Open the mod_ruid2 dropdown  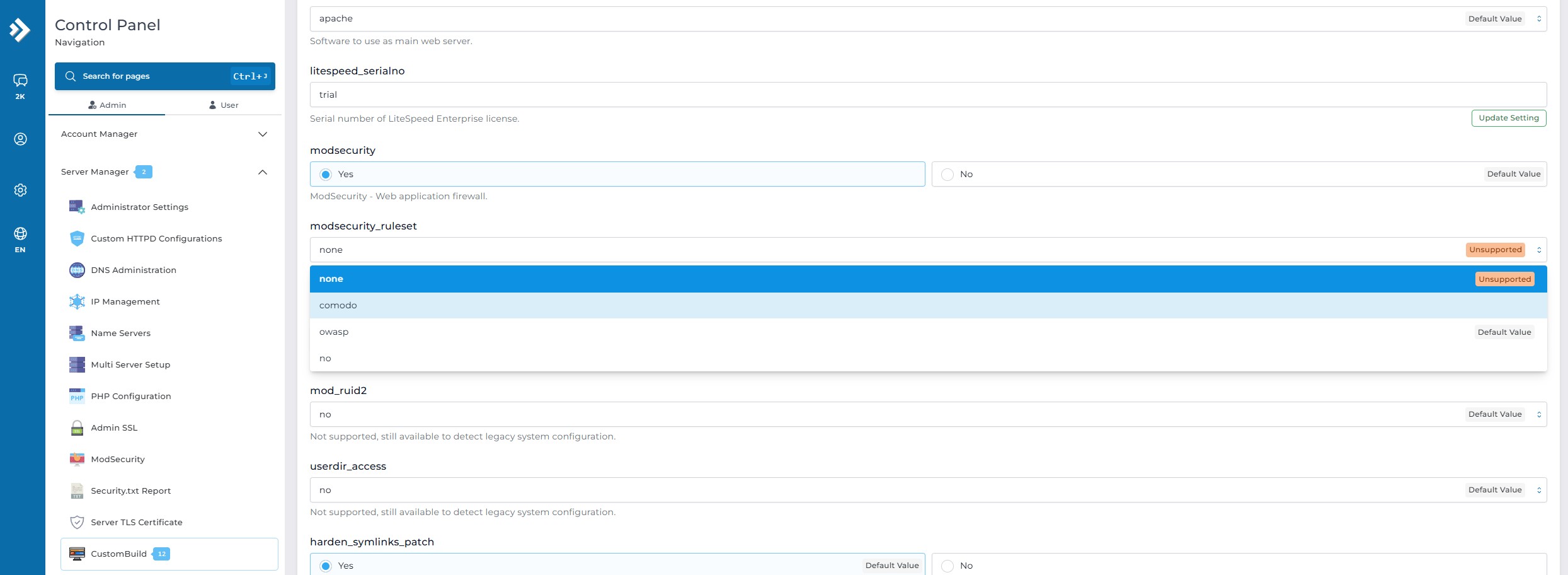[928, 414]
